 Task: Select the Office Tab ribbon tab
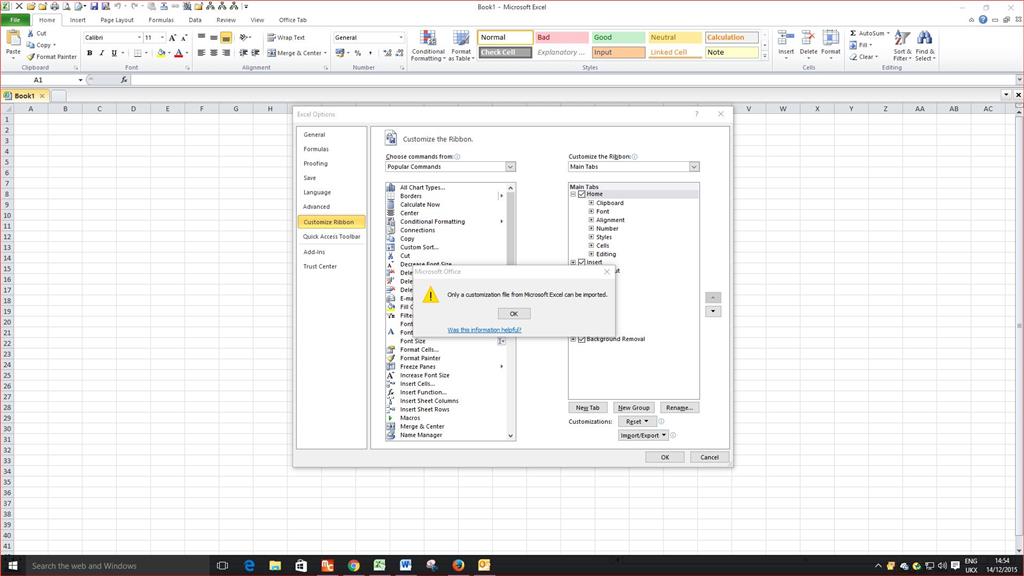[293, 20]
